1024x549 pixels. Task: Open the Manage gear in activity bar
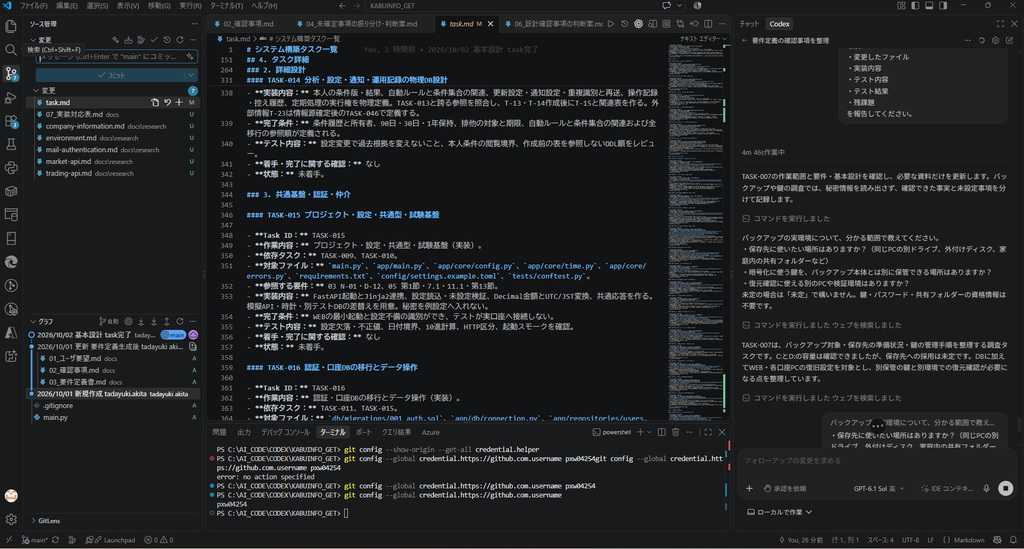pos(11,520)
